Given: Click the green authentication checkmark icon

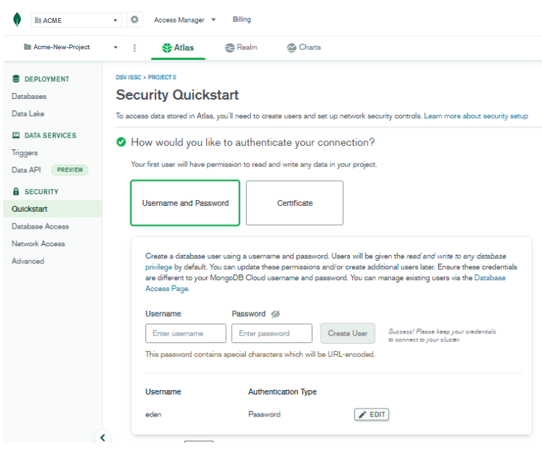Looking at the screenshot, I should [x=121, y=142].
